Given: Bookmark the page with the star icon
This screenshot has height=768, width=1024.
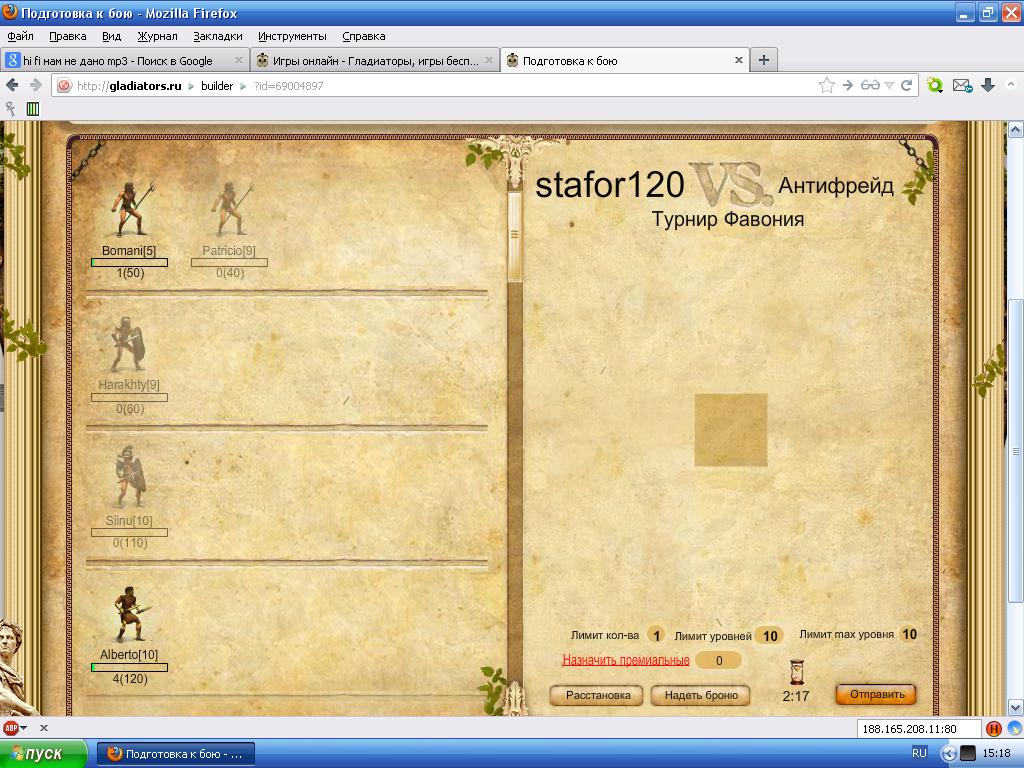Looking at the screenshot, I should point(826,86).
